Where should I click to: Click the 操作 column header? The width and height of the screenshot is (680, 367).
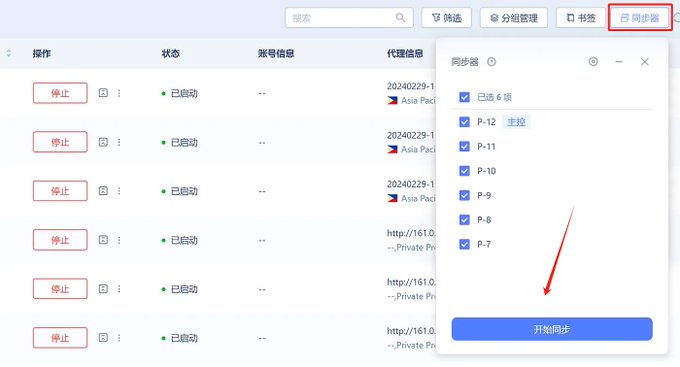pyautogui.click(x=42, y=53)
